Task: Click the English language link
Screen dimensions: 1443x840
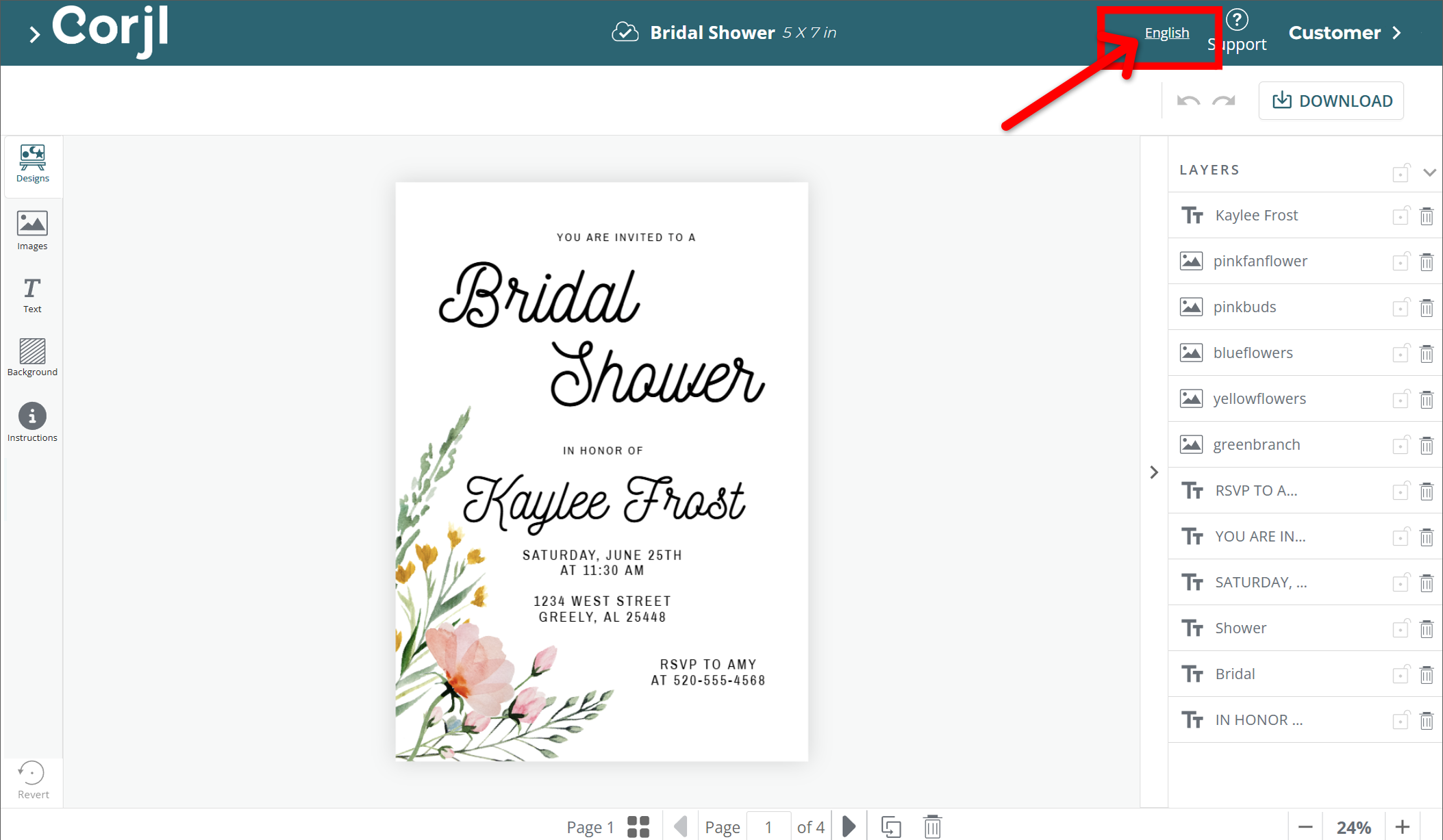Action: pyautogui.click(x=1166, y=33)
